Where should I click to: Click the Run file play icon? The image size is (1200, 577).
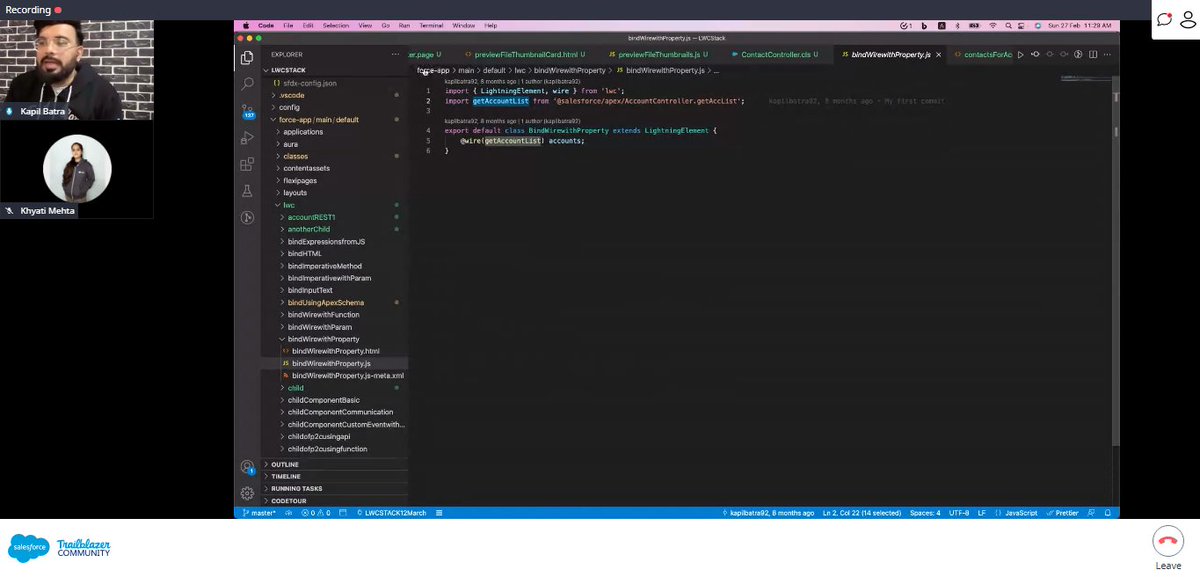pyautogui.click(x=1020, y=54)
